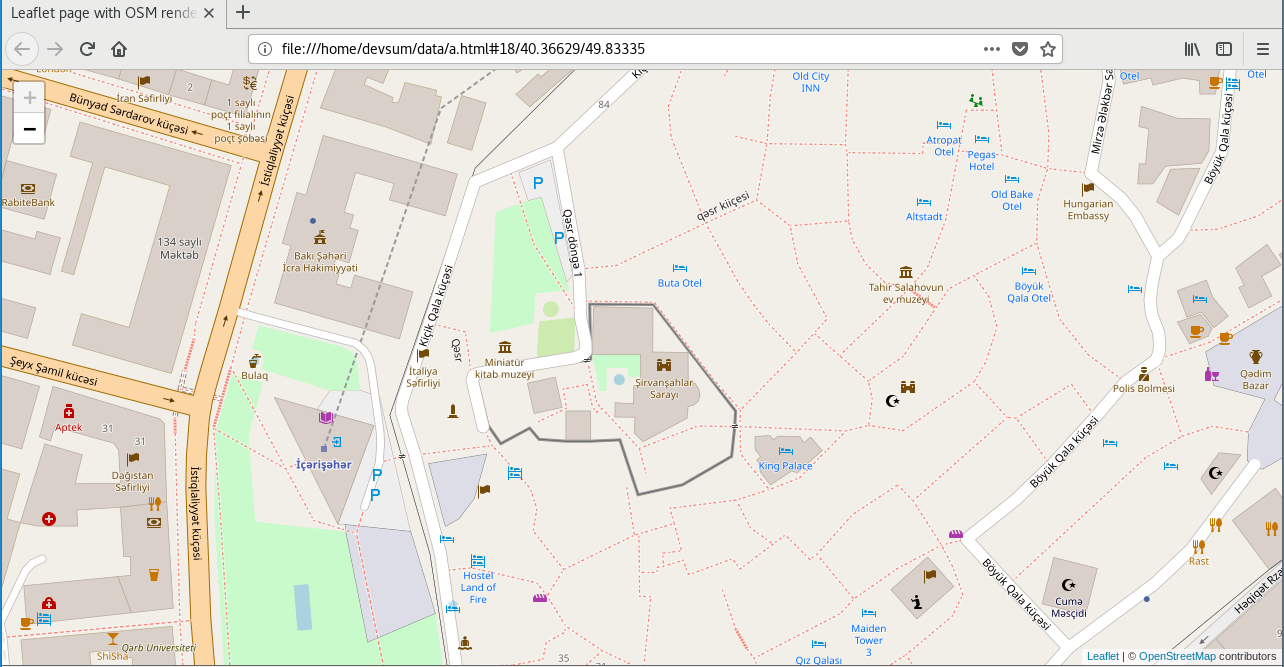Reload the current page
This screenshot has height=667, width=1284.
[87, 49]
